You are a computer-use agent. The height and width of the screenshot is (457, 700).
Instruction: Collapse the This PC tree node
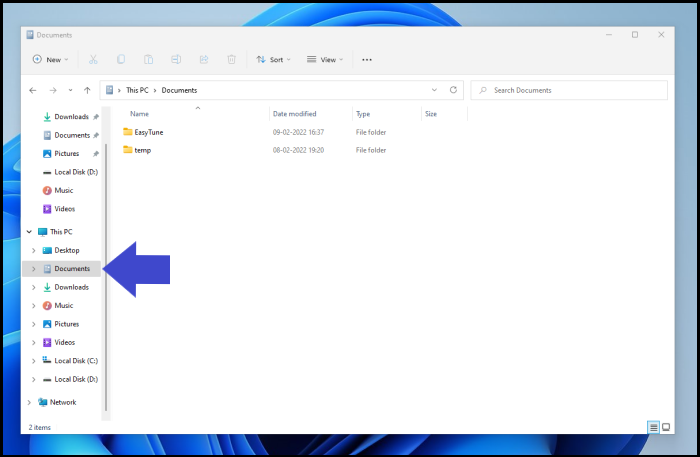pos(28,232)
